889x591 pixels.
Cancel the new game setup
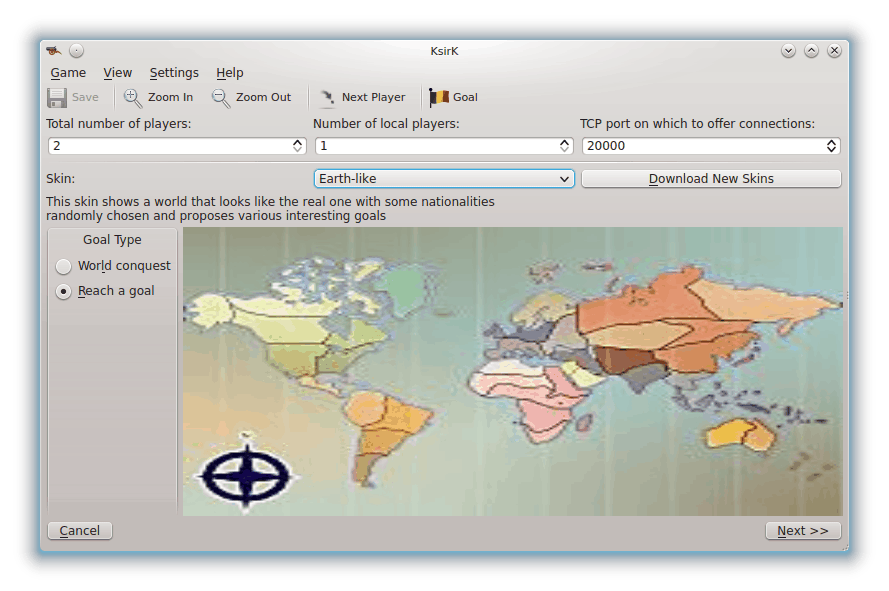[x=79, y=530]
